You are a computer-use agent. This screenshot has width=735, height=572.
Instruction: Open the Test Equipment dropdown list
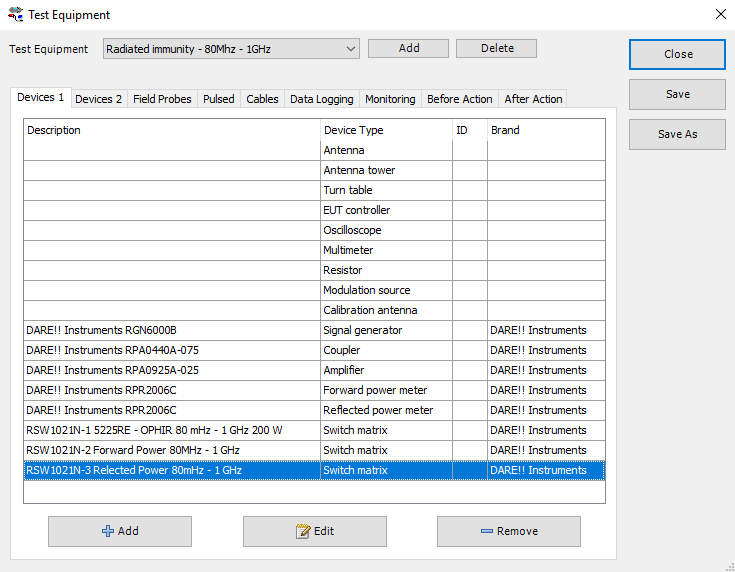click(x=350, y=49)
